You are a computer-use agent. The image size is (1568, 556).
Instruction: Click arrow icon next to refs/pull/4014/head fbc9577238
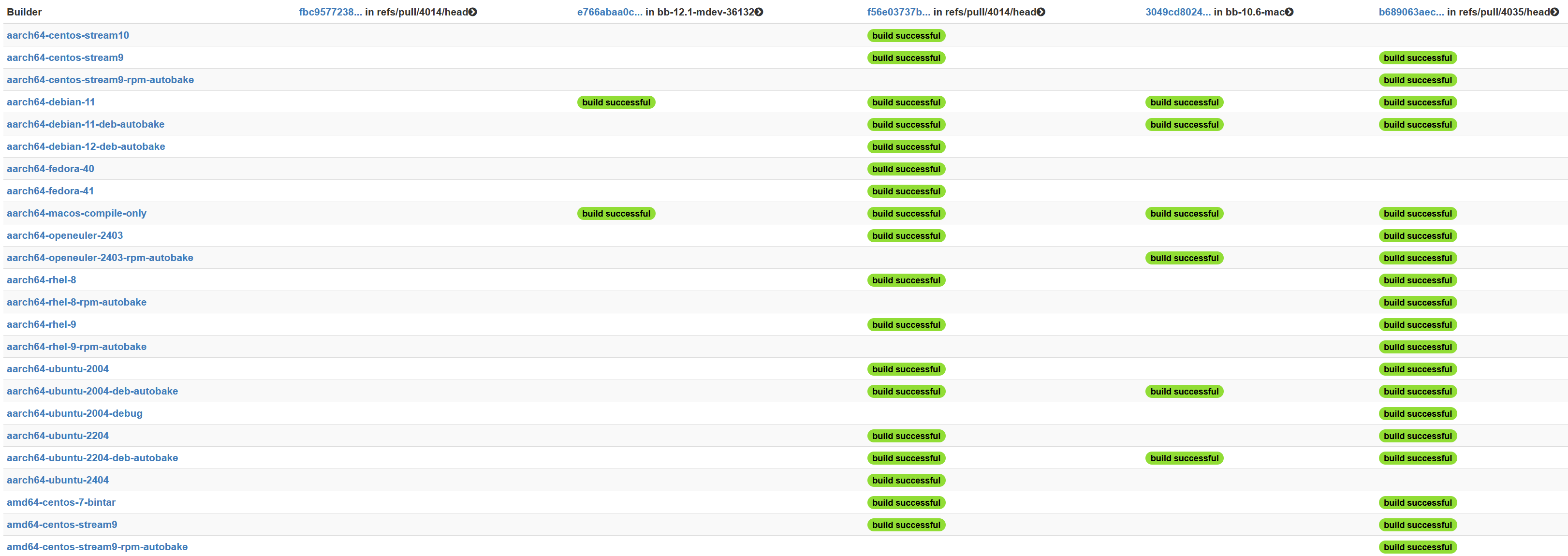point(473,12)
